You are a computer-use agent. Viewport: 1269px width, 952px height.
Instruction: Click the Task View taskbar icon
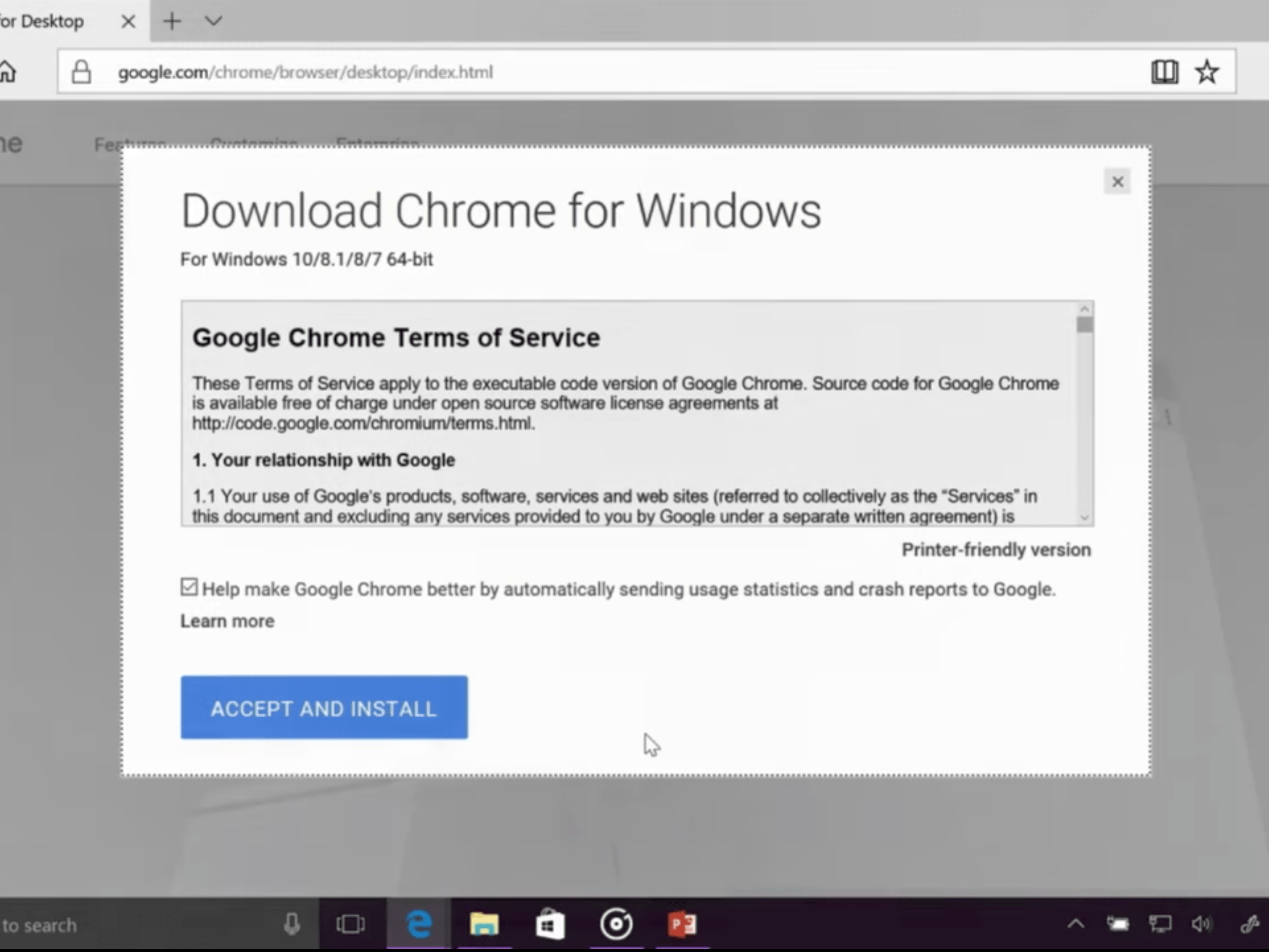coord(350,924)
